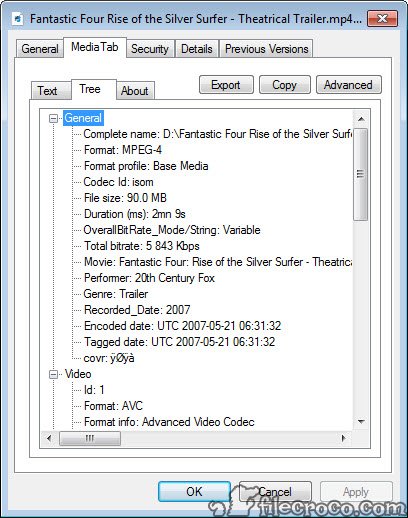Open the Security tab

tap(150, 49)
